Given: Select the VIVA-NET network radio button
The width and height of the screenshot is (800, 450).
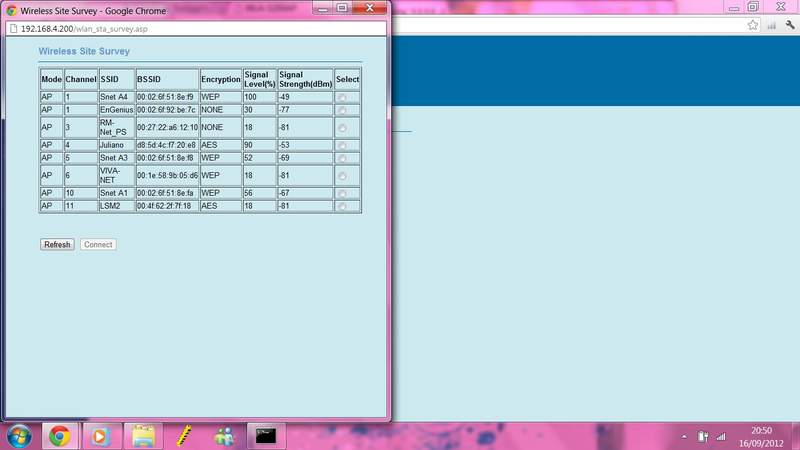Looking at the screenshot, I should pos(342,176).
